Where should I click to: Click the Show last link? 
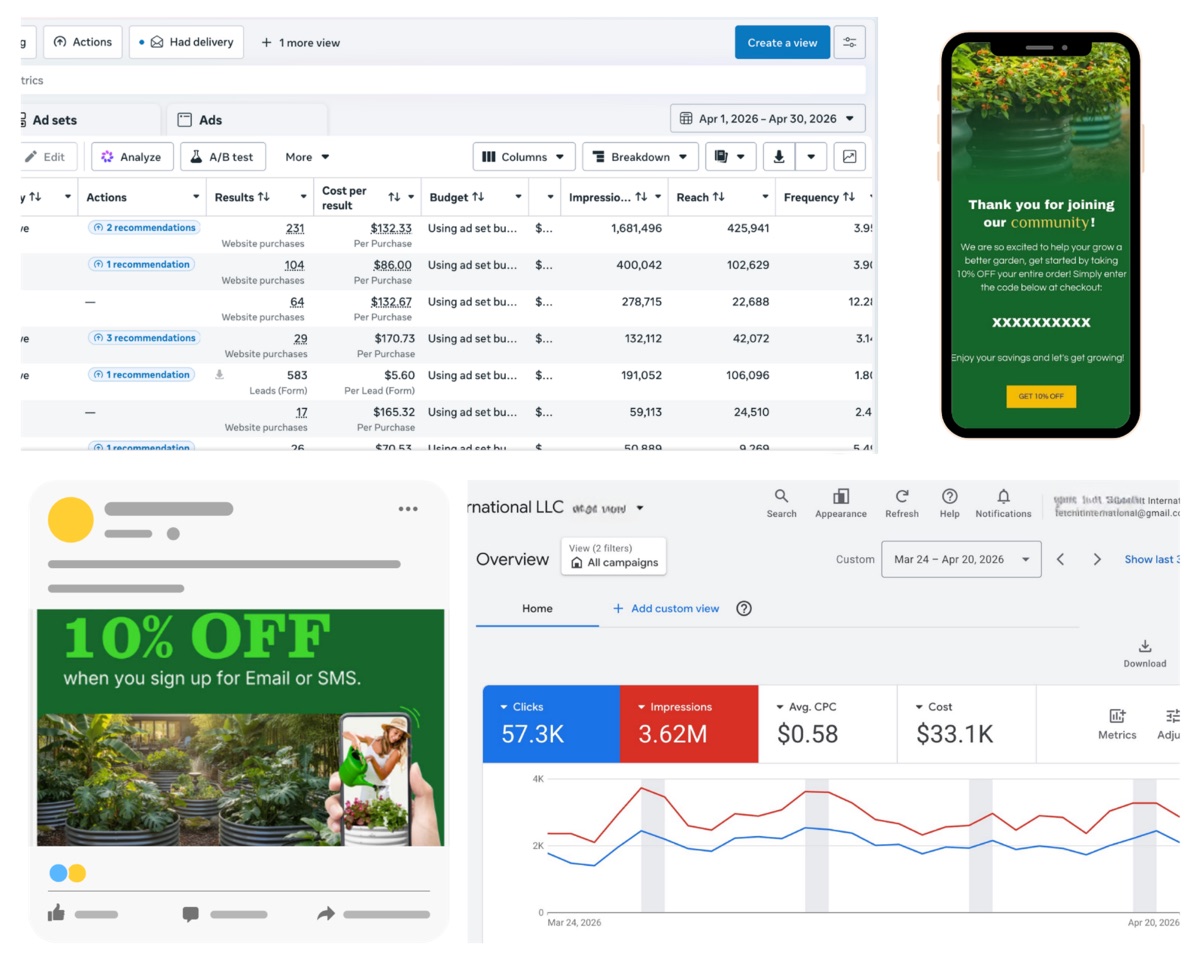click(1151, 559)
